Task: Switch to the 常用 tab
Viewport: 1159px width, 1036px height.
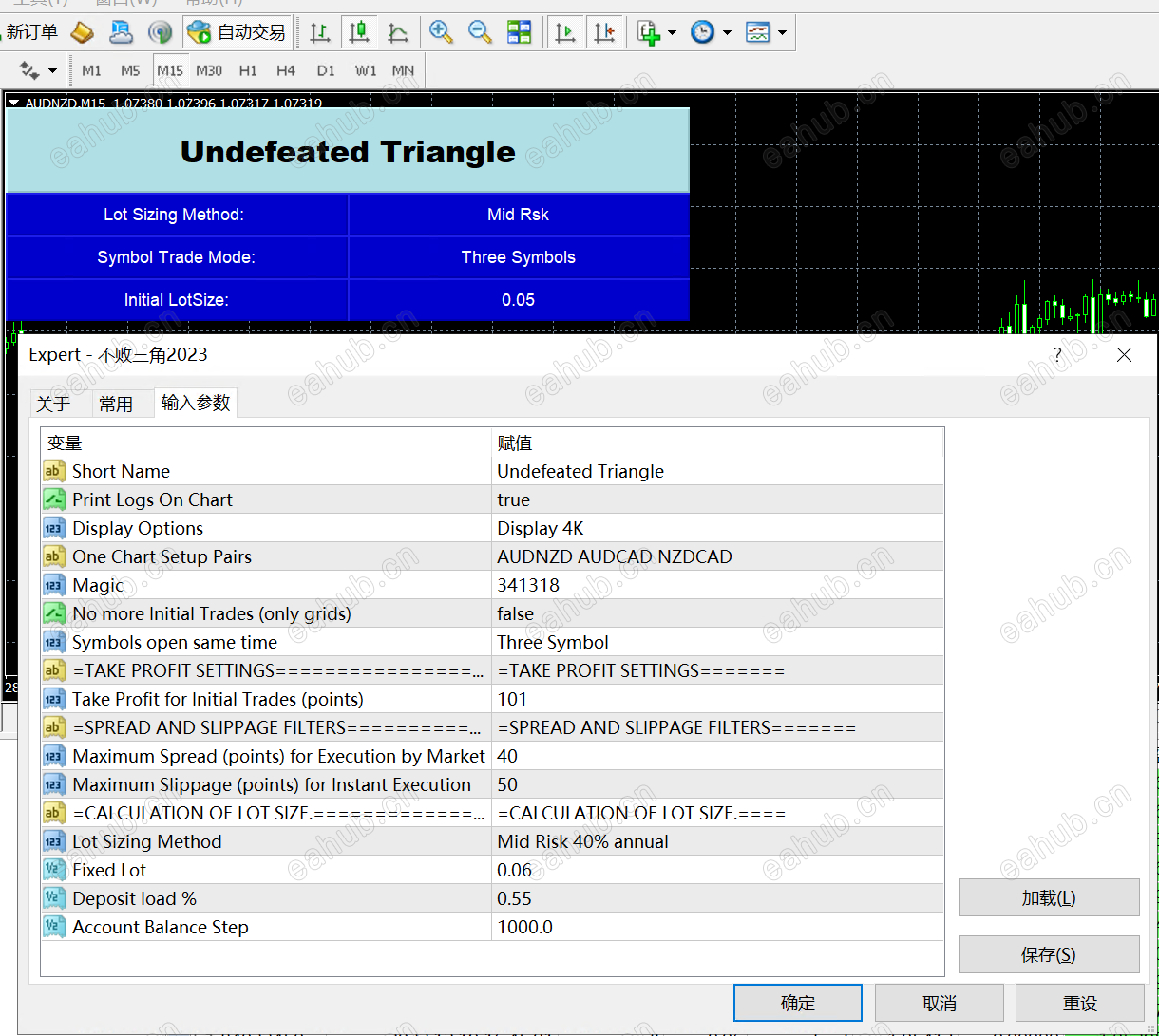Action: [116, 404]
